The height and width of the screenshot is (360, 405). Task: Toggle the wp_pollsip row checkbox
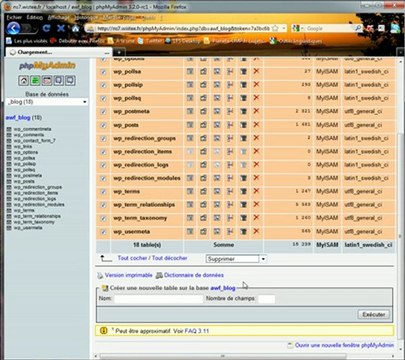tap(103, 85)
